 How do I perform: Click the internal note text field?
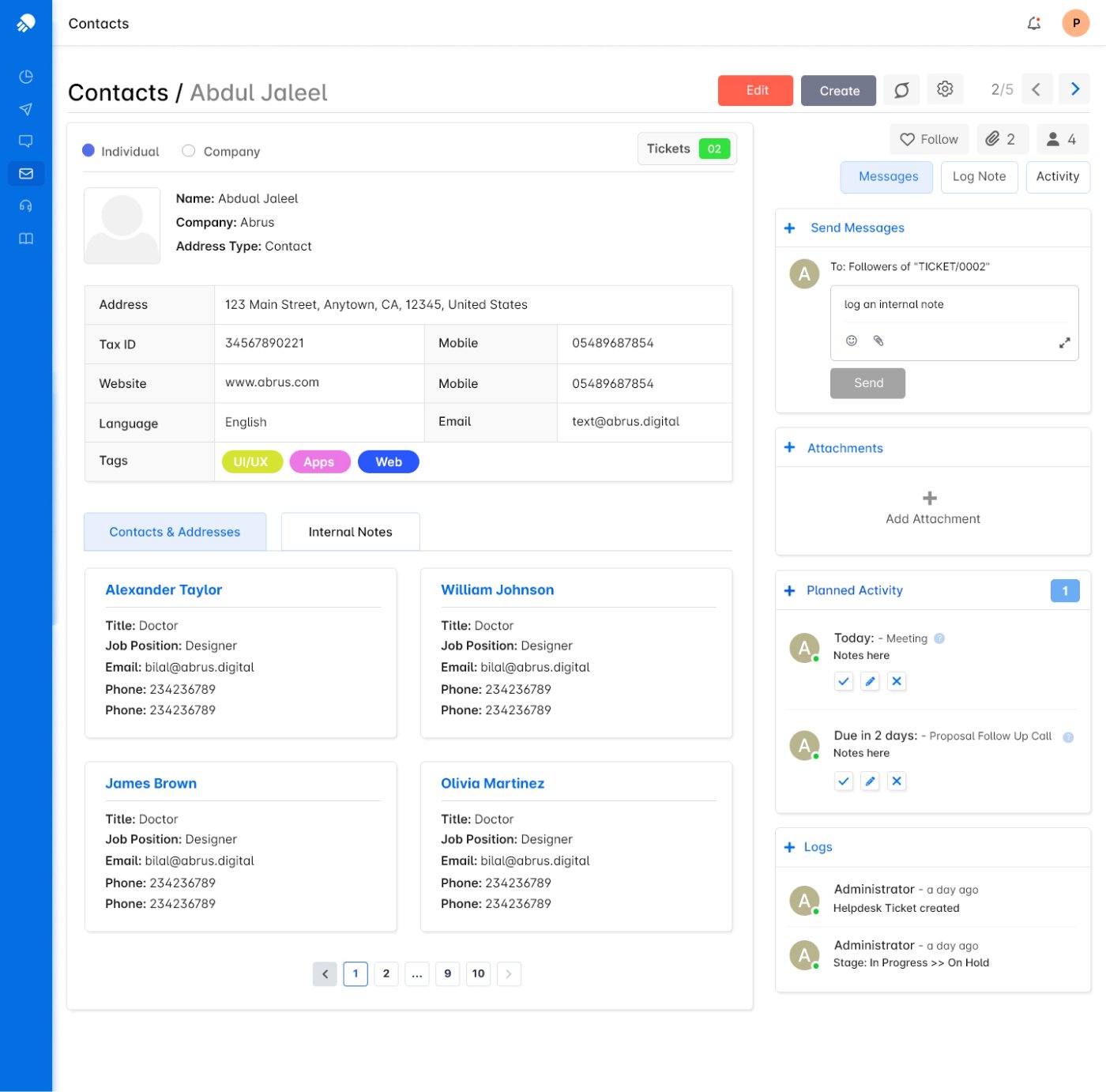tap(954, 305)
